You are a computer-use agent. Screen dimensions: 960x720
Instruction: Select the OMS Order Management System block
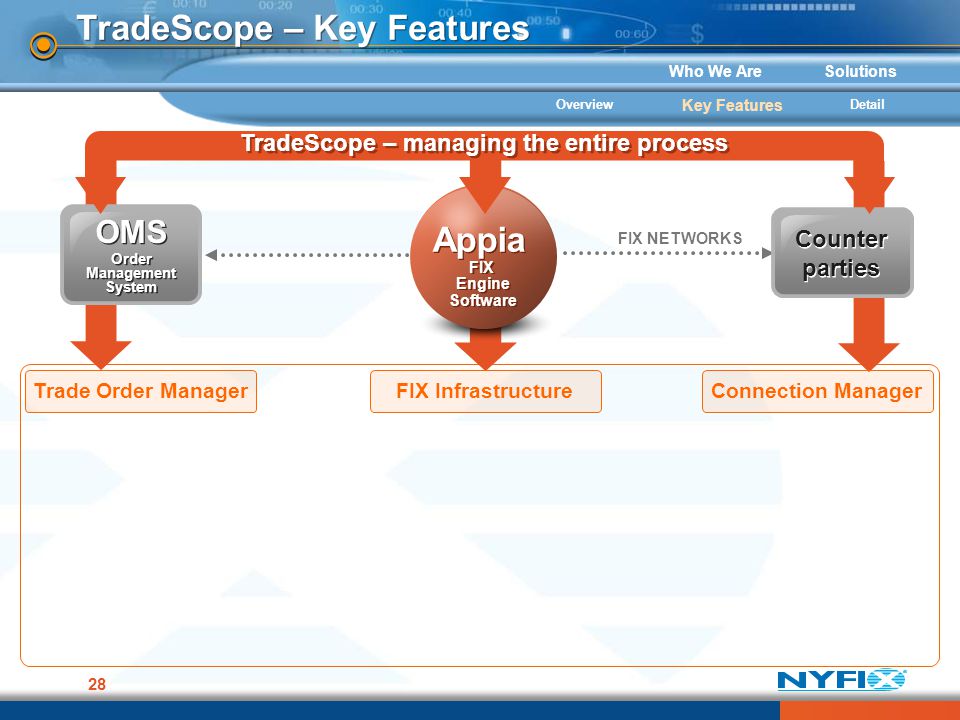tap(131, 254)
